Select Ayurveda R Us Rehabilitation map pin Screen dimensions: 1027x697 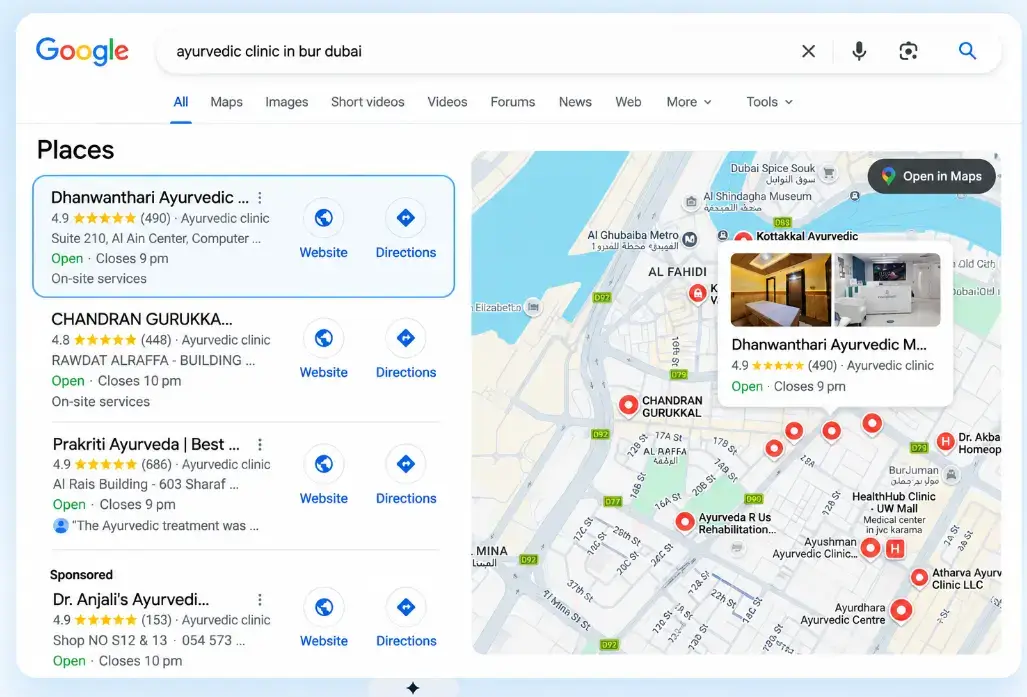[685, 521]
